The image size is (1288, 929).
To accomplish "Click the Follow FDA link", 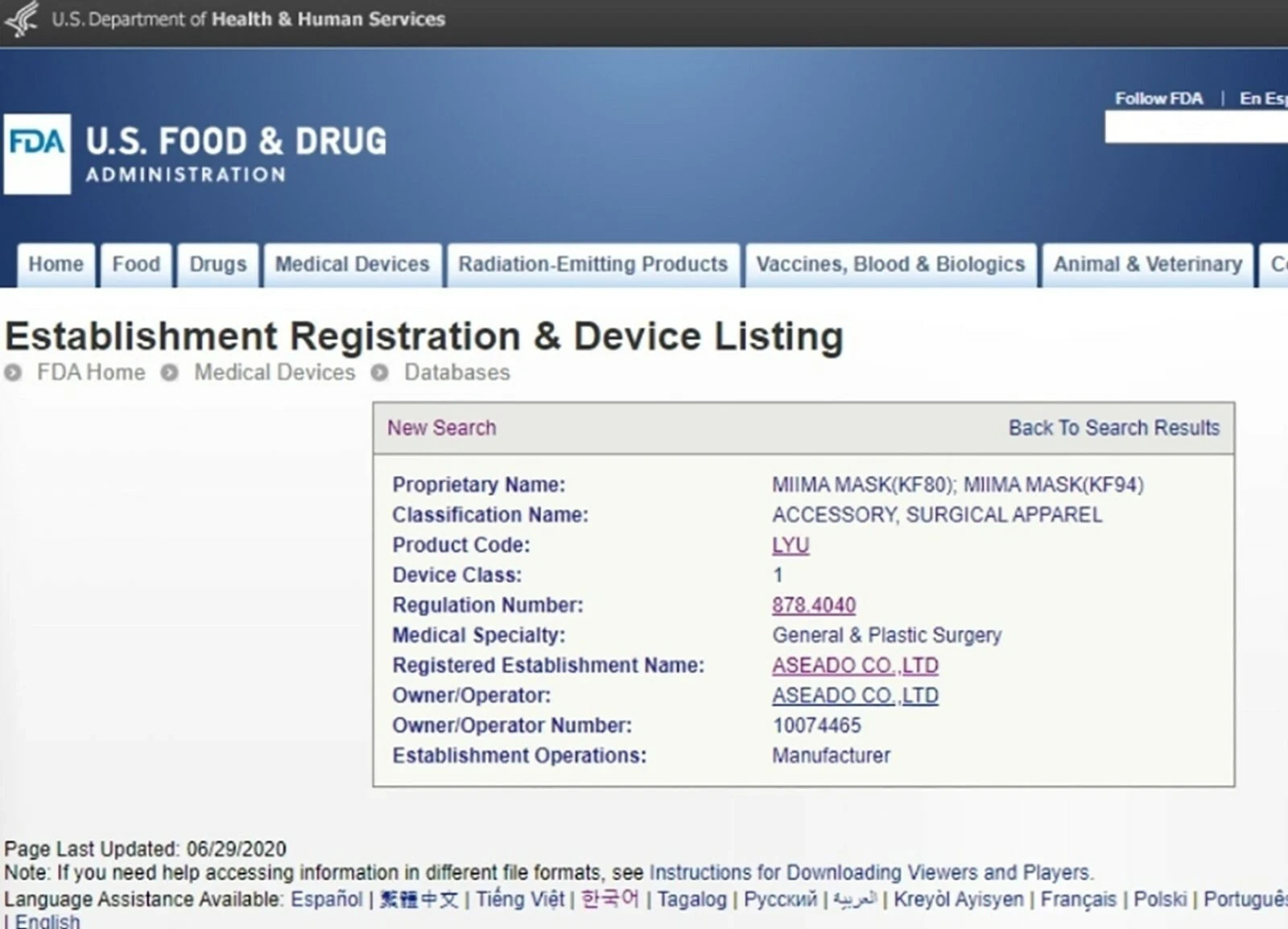I will (1159, 98).
